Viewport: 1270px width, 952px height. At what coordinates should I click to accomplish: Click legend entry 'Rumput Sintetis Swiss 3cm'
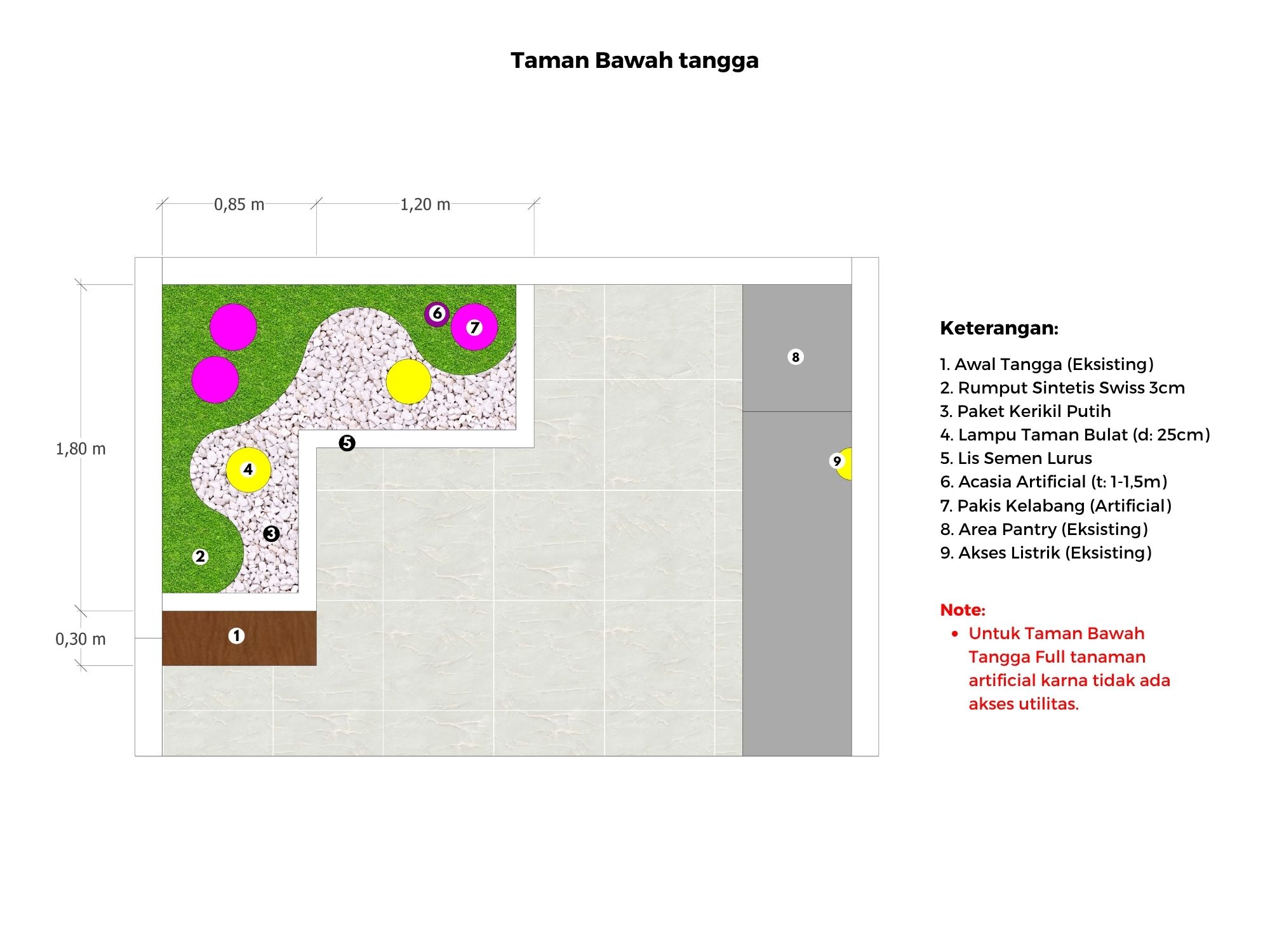1062,388
